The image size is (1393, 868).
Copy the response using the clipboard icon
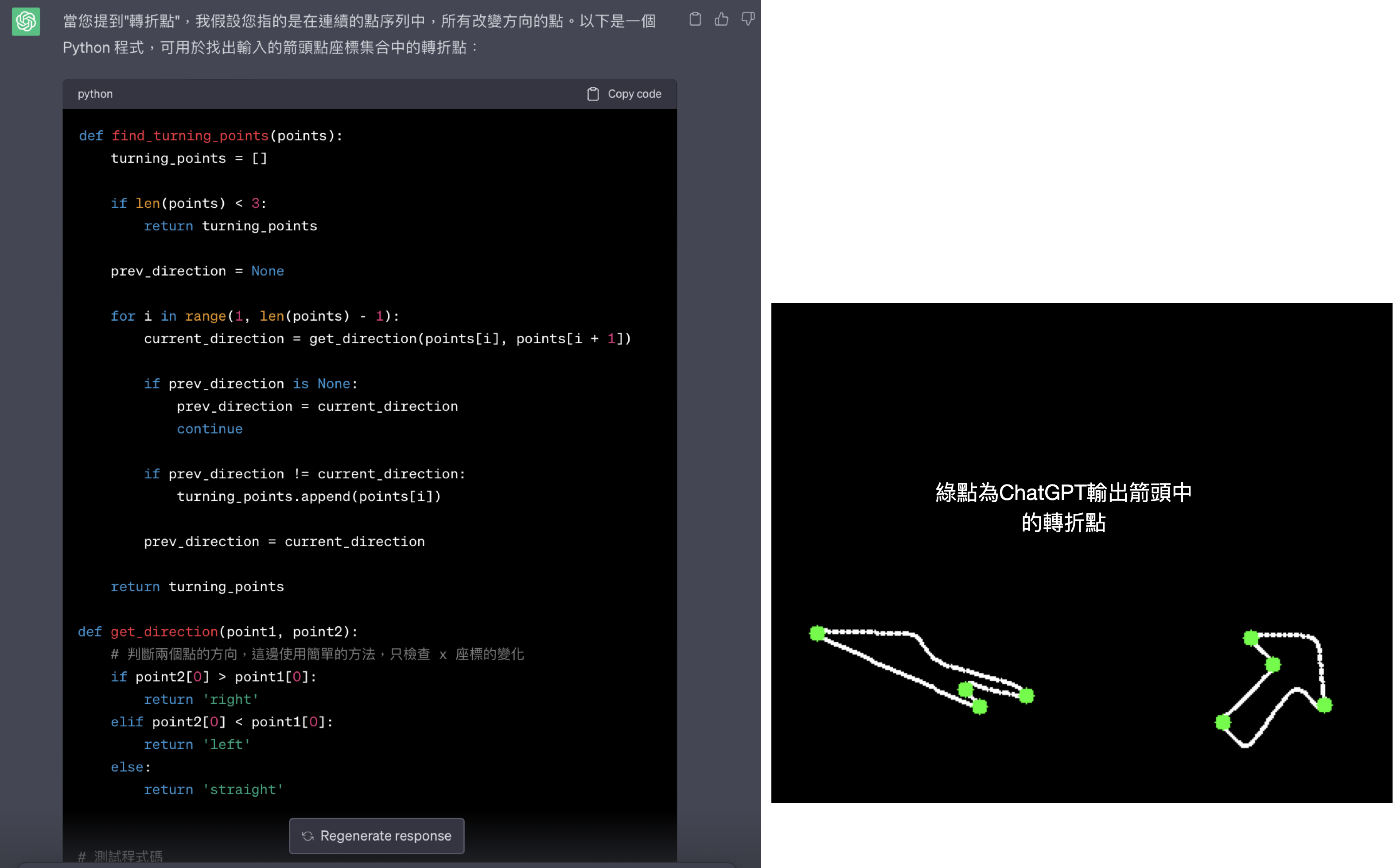(x=695, y=19)
